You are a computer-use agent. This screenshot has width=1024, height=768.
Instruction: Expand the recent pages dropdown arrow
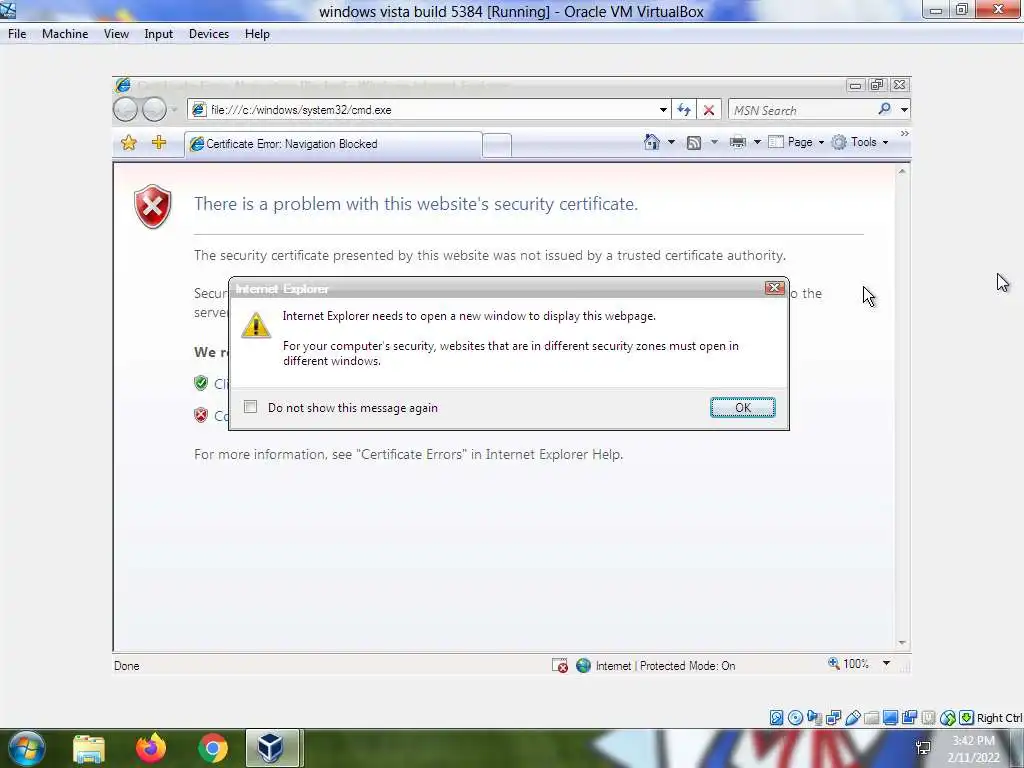tap(174, 110)
